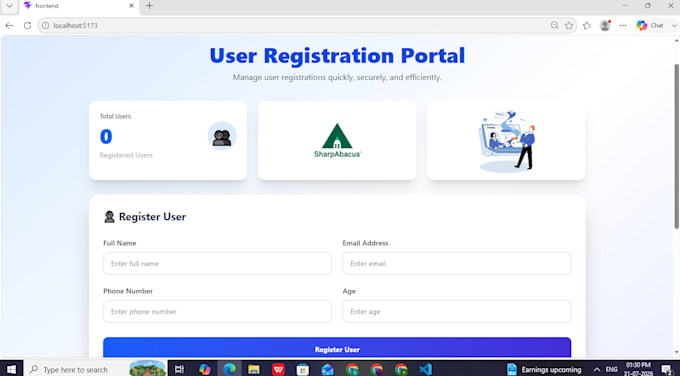Click the page vertical scrollbar thumb
680x376 pixels.
pyautogui.click(x=677, y=146)
